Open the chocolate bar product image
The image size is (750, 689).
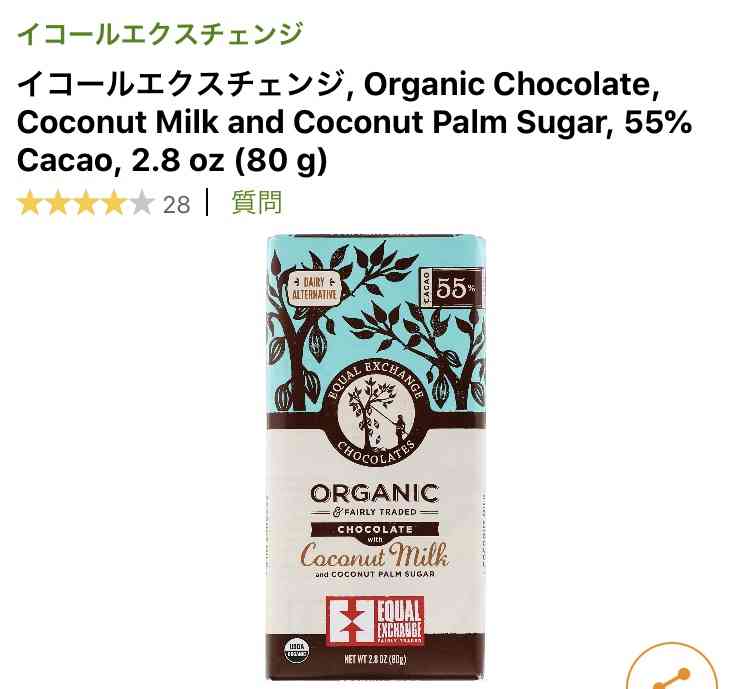[376, 456]
